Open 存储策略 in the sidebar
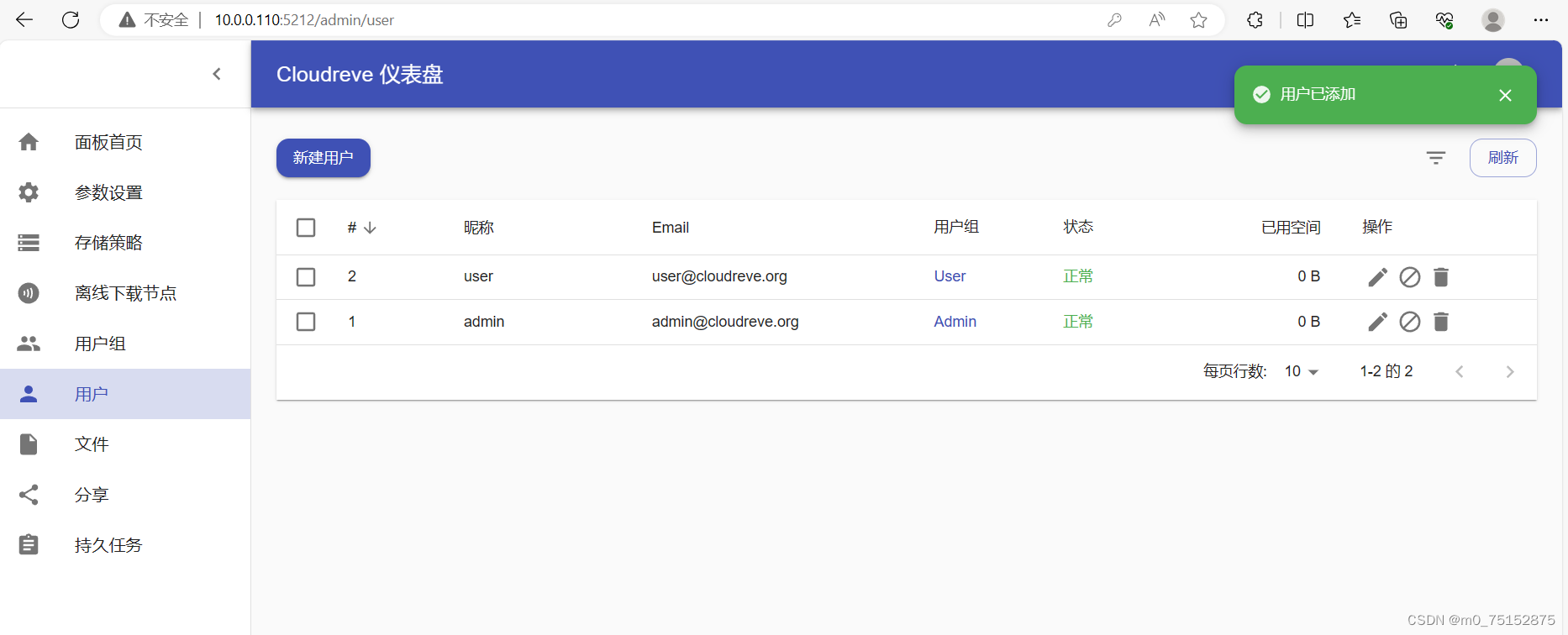The image size is (1568, 635). [x=125, y=243]
